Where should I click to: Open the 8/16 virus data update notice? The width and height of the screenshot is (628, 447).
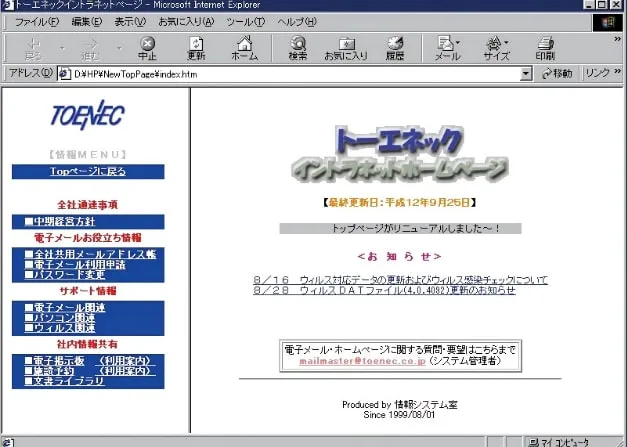[400, 280]
